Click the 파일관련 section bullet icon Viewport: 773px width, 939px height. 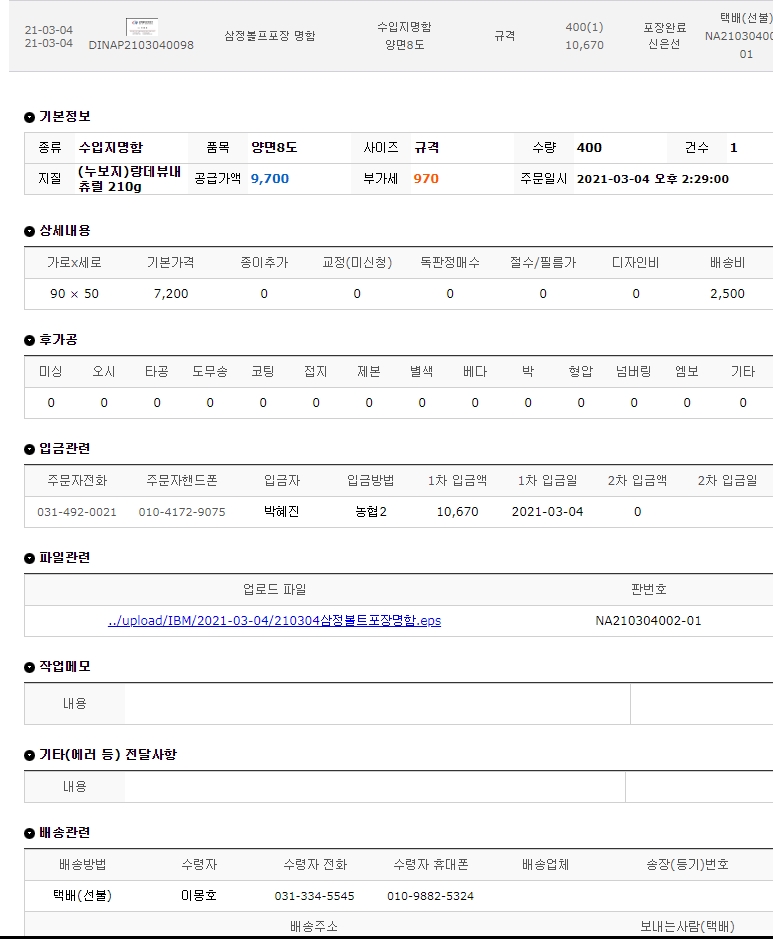pos(30,559)
